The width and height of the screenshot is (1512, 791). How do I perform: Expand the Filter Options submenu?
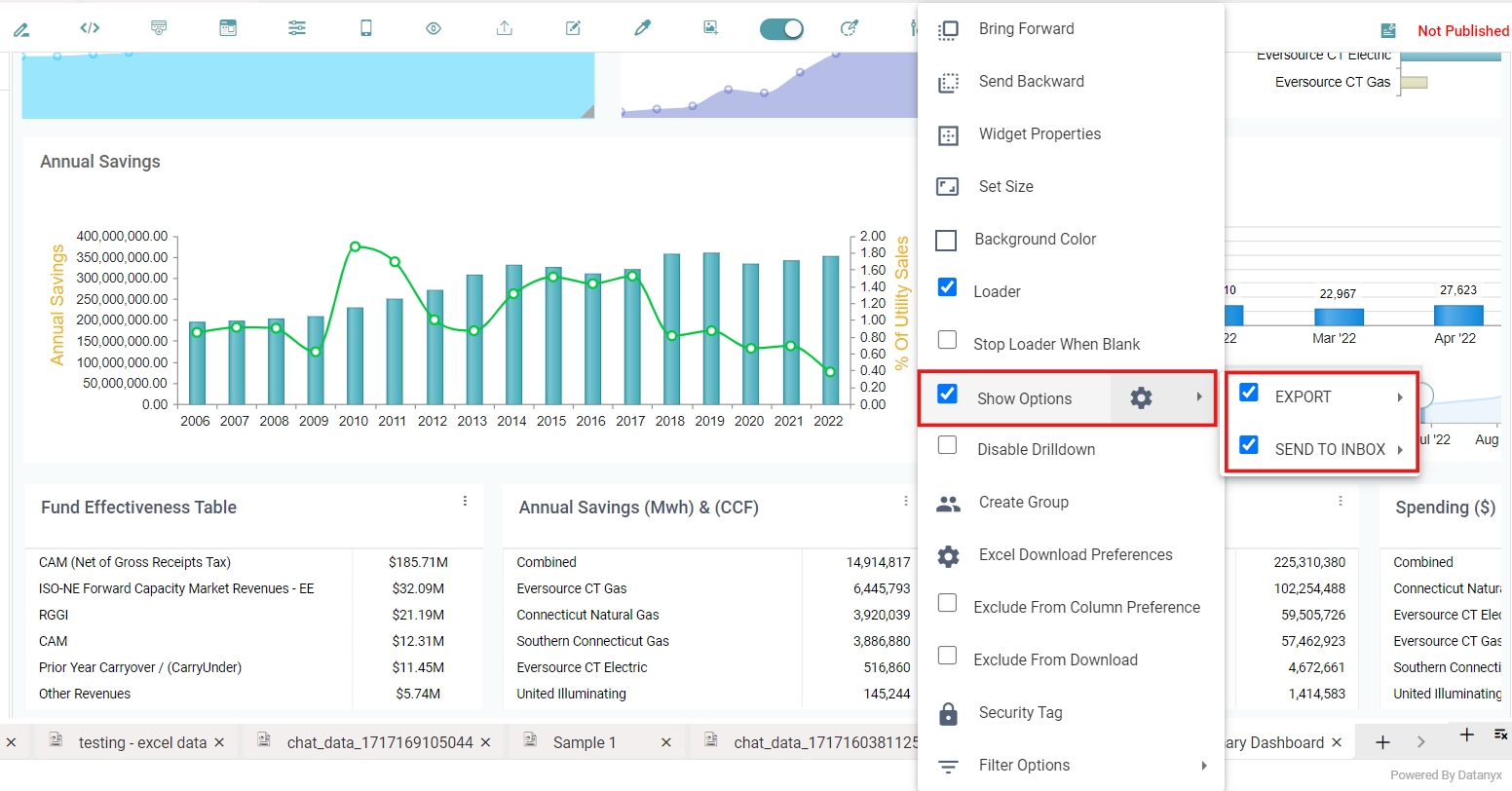click(x=1204, y=766)
